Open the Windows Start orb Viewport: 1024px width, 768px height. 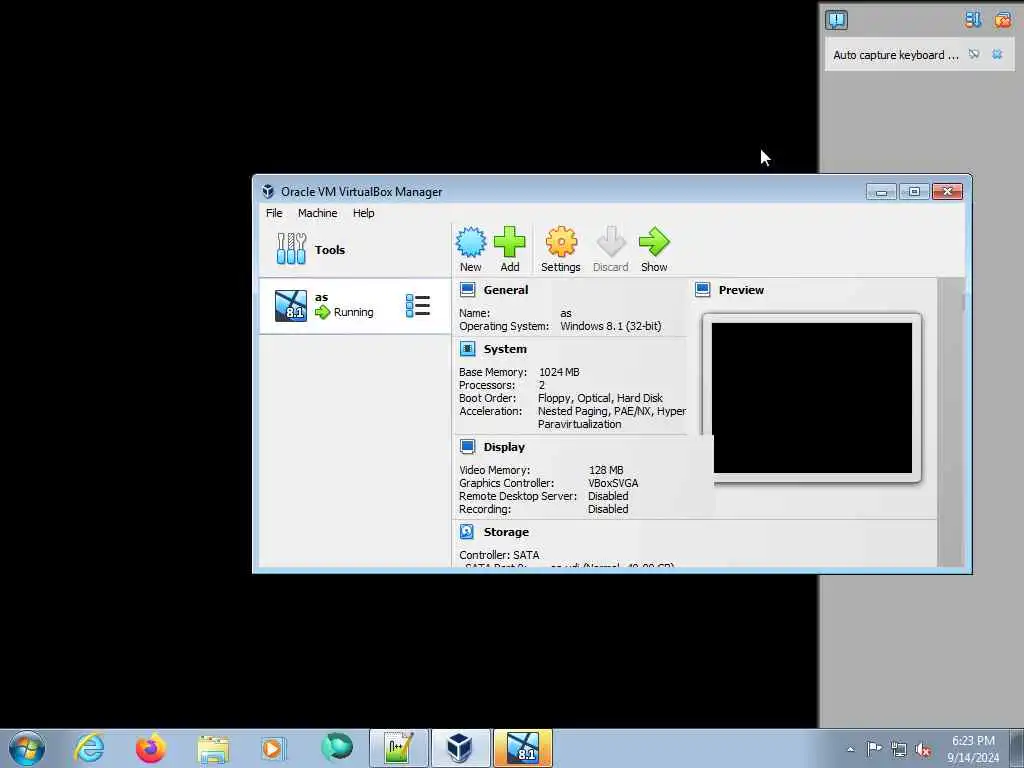[x=27, y=748]
